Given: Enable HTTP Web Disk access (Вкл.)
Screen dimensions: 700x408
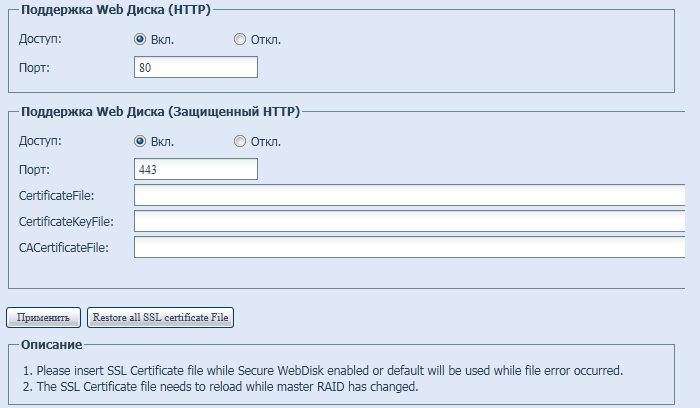Looking at the screenshot, I should pos(140,39).
